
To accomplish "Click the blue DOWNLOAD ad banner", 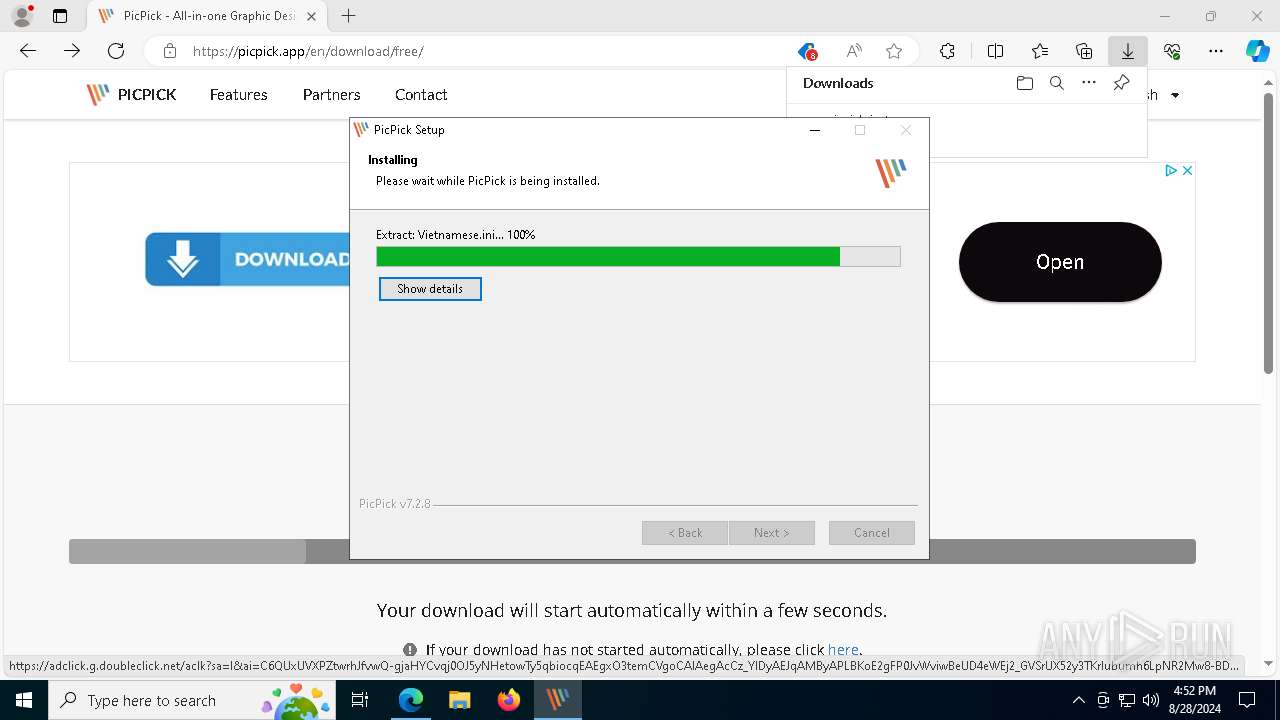I will pyautogui.click(x=247, y=259).
